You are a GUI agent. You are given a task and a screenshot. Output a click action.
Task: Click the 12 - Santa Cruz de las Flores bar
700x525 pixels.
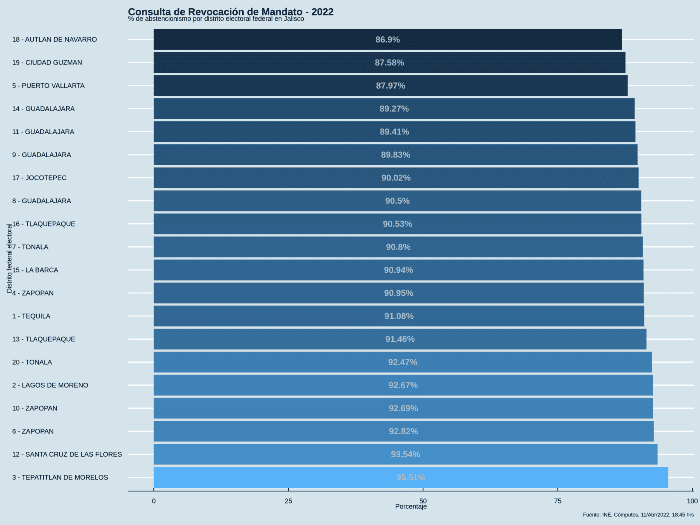point(405,454)
